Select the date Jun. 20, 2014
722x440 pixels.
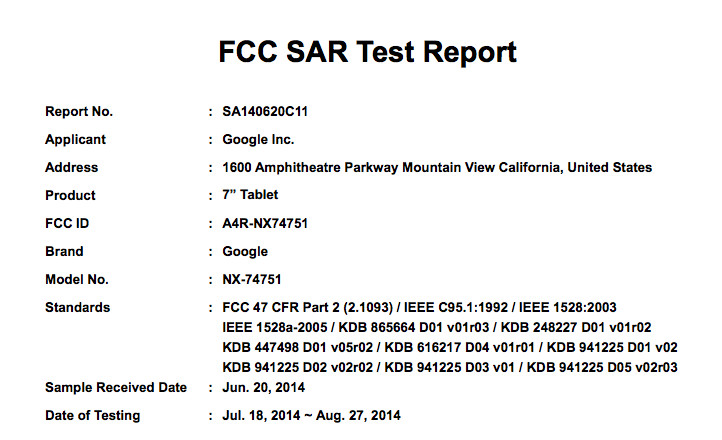pos(264,387)
